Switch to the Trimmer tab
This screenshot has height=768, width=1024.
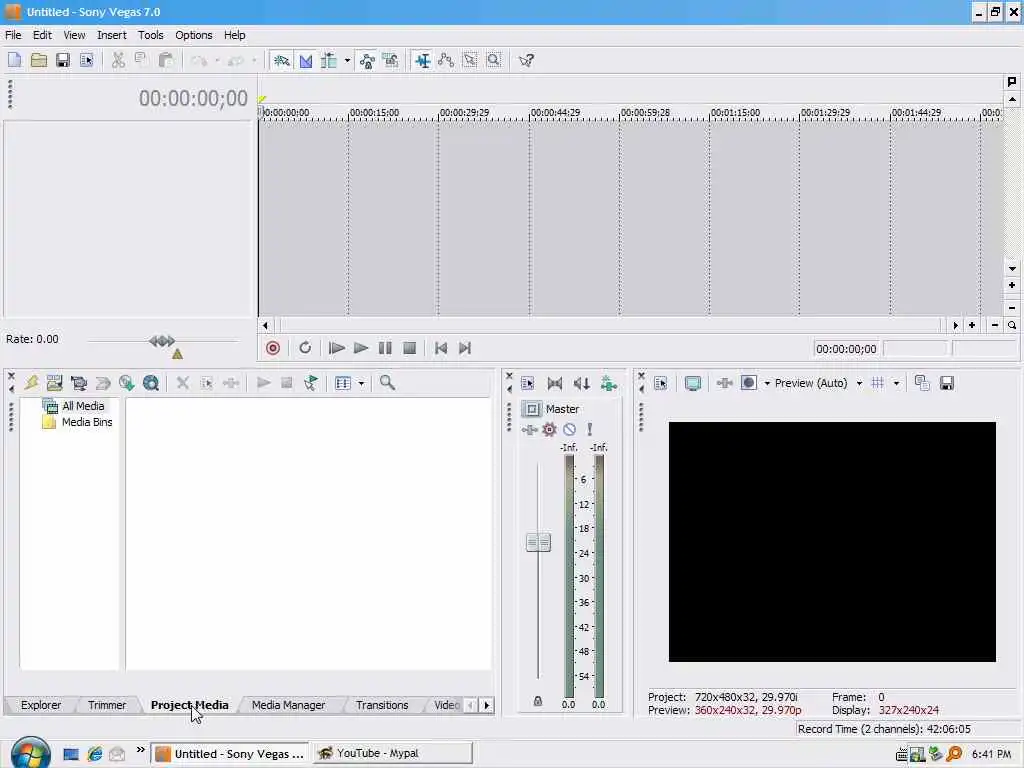click(106, 705)
